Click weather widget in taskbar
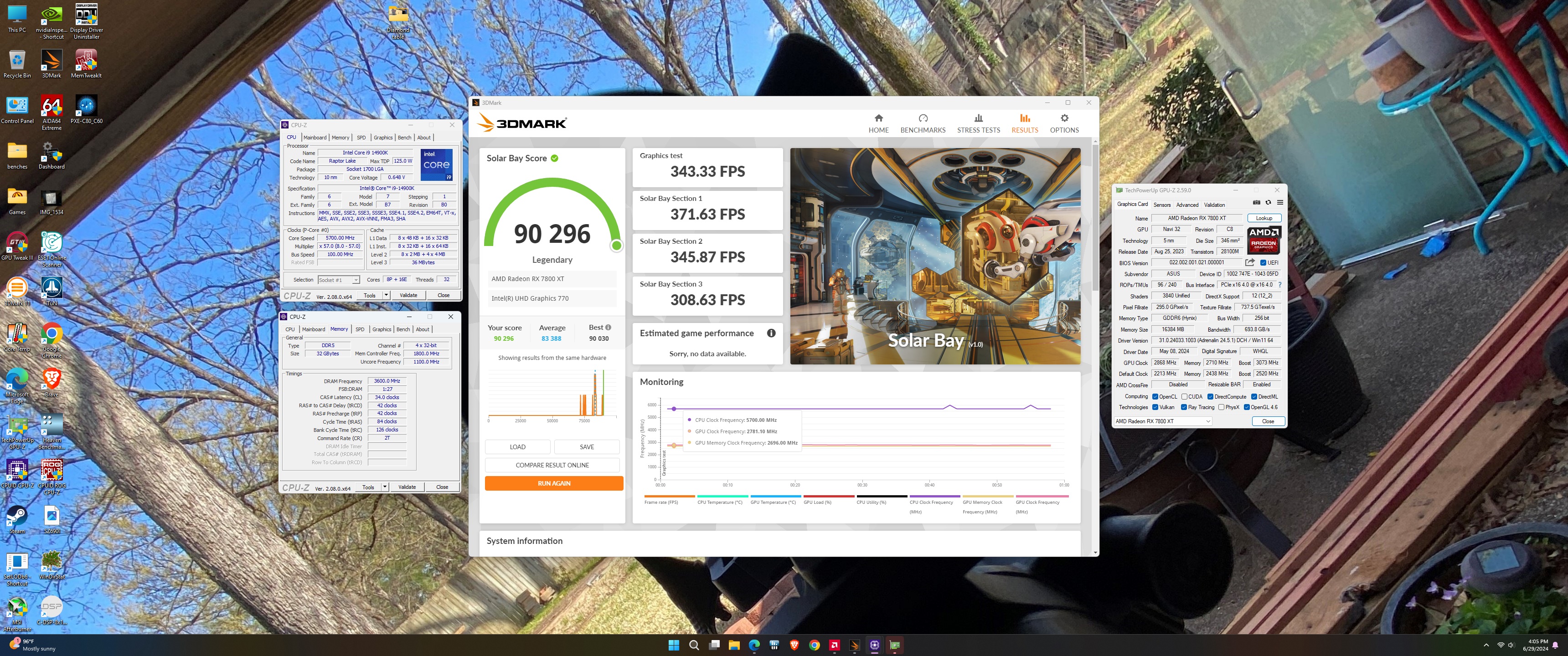1568x656 pixels. [x=33, y=645]
